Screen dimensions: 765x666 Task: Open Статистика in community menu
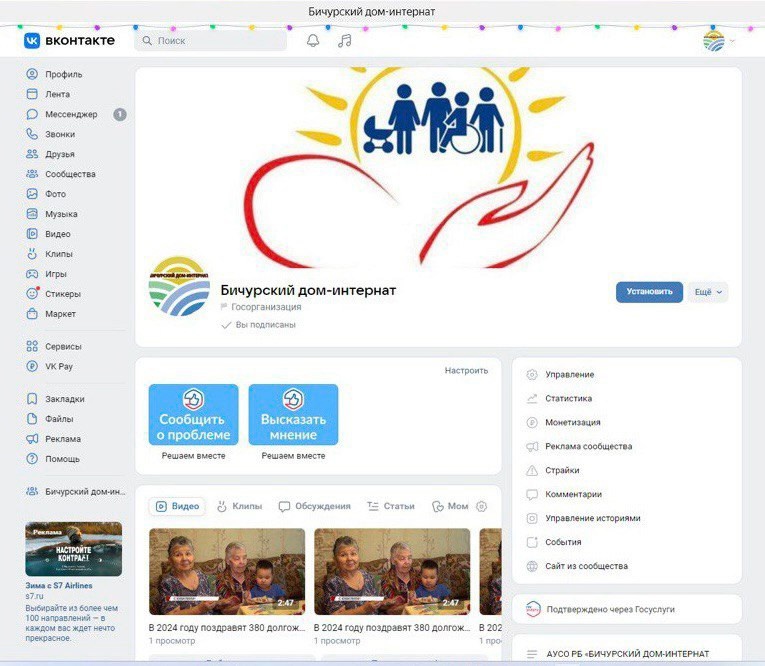[559, 399]
